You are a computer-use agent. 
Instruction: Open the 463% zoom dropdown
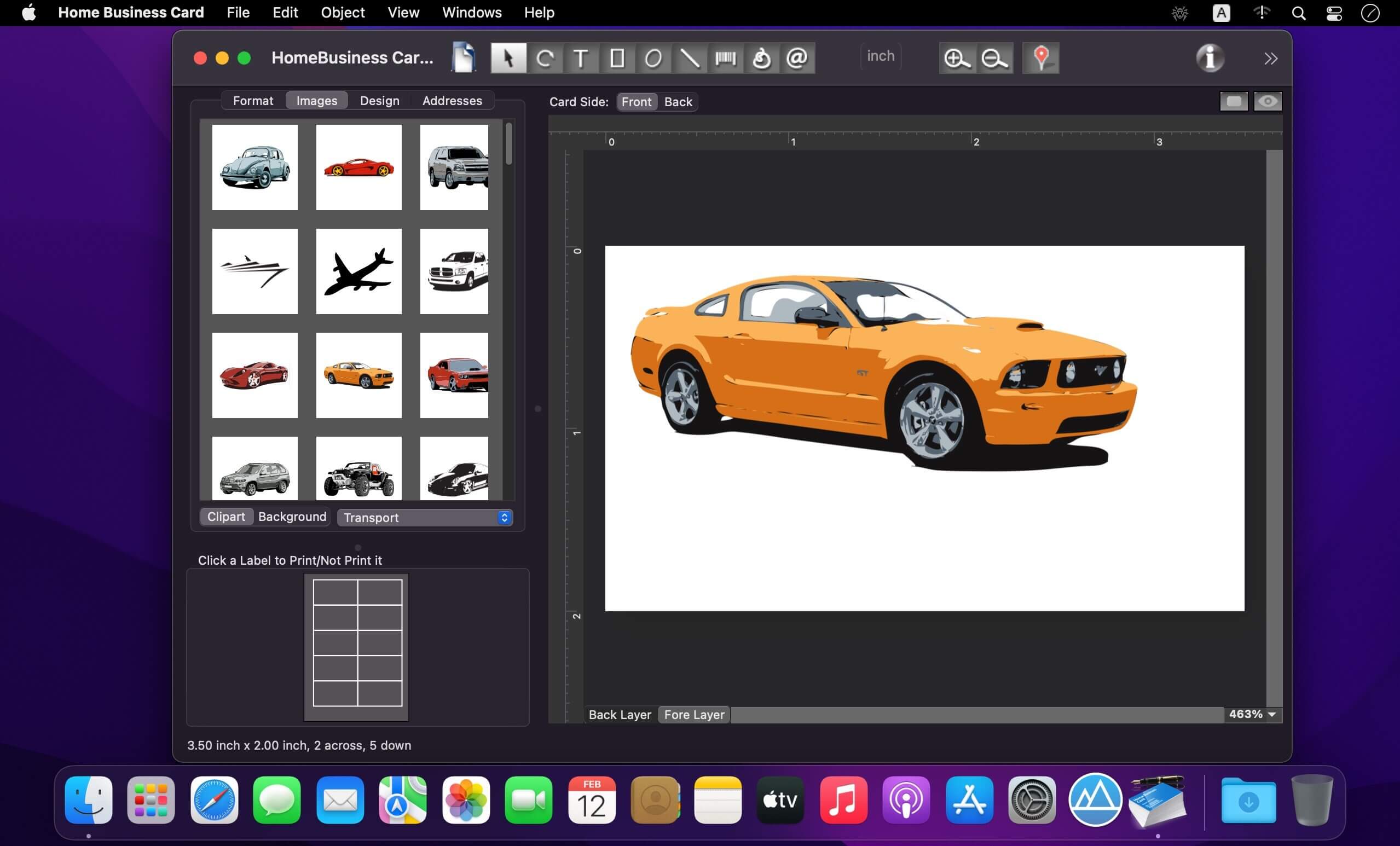[1252, 714]
